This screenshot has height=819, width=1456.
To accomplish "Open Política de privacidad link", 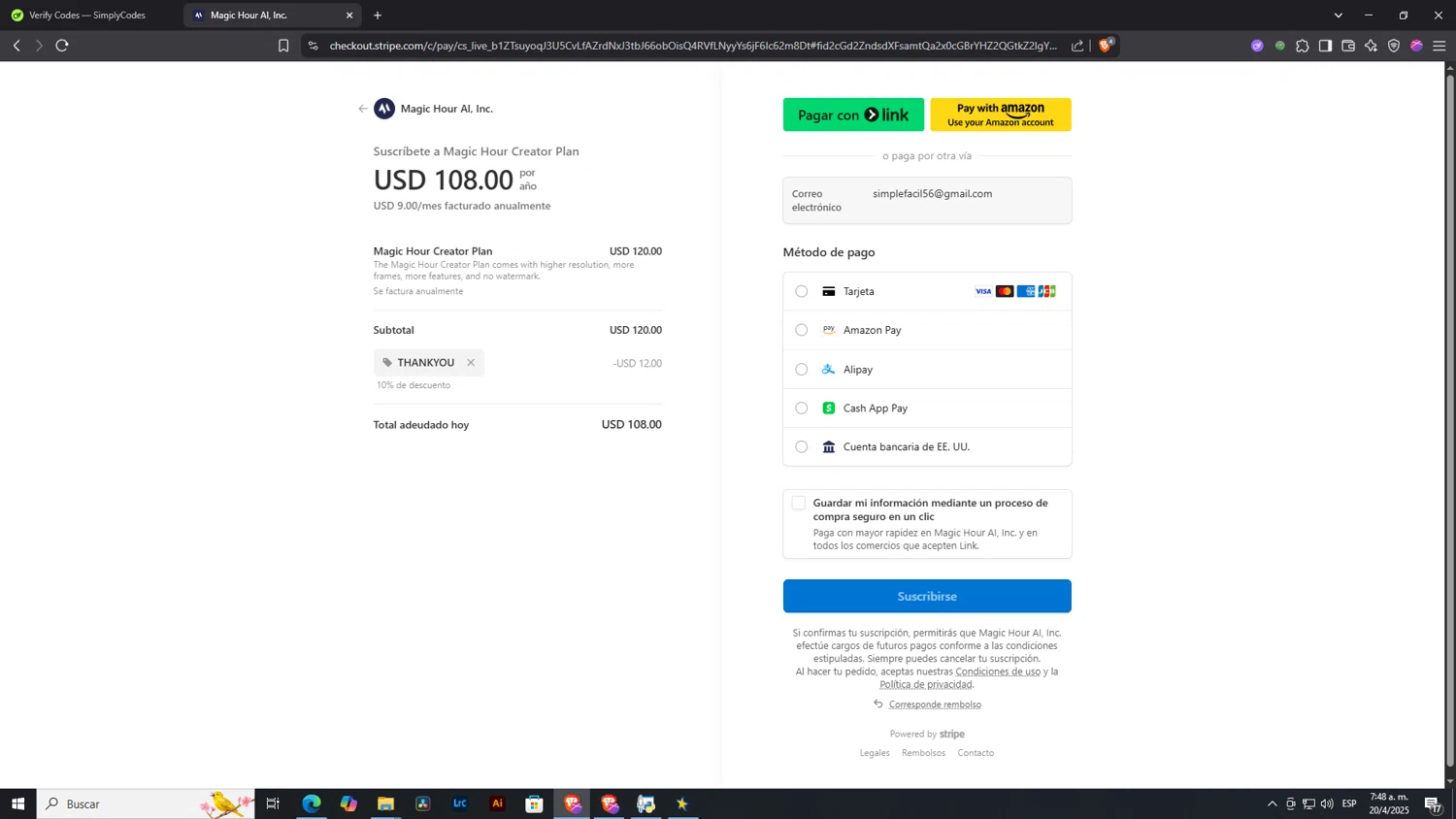I will 926,684.
